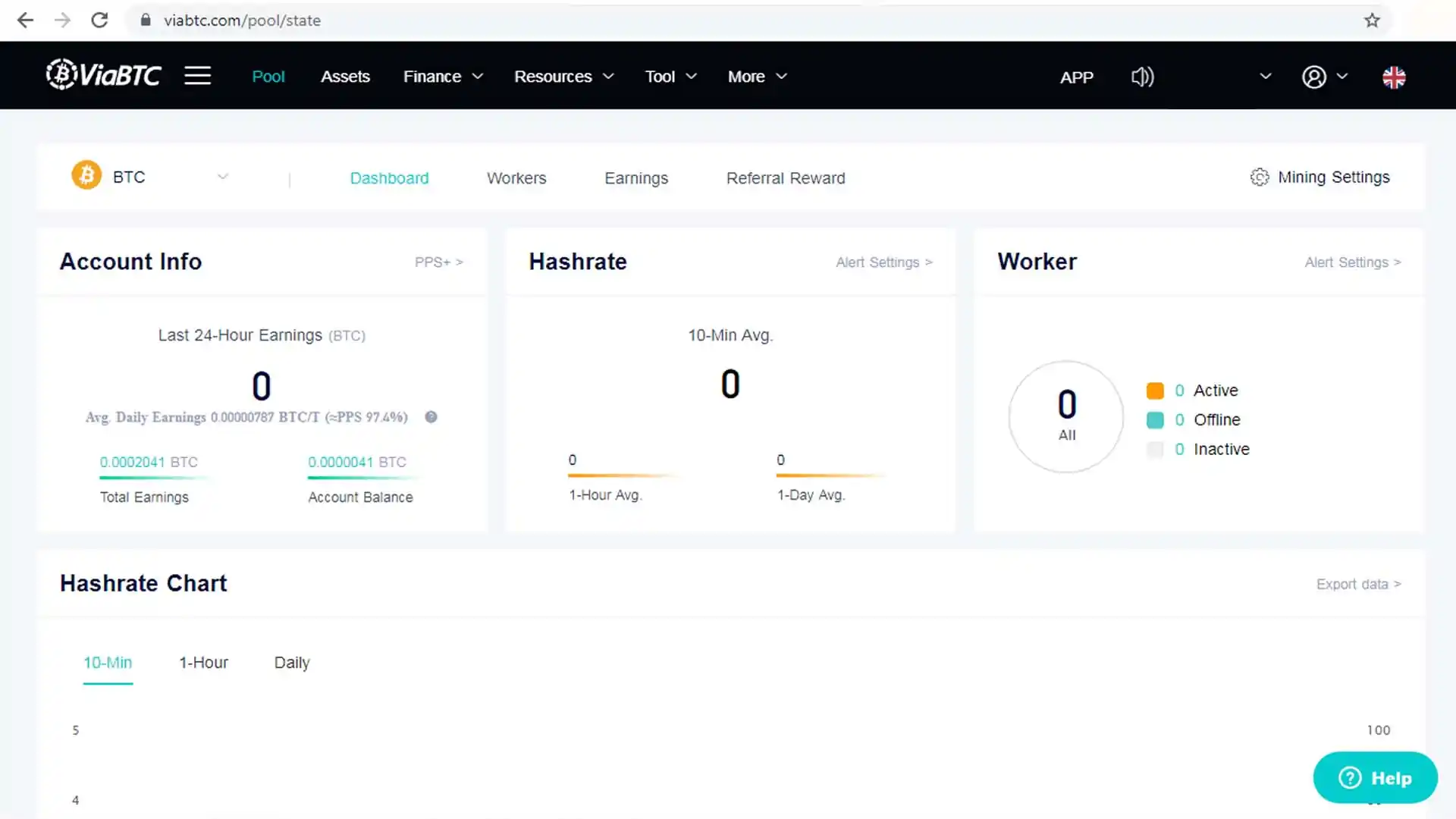Viewport: 1456px width, 819px height.
Task: Select the Workers tab
Action: pos(516,178)
